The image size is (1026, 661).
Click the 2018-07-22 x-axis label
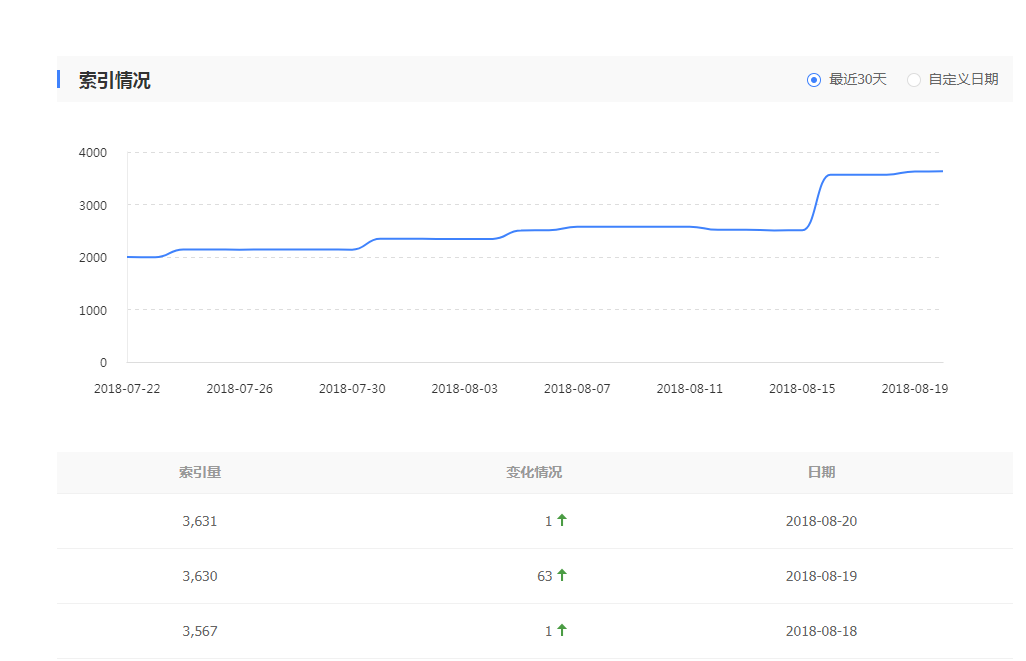(x=127, y=389)
